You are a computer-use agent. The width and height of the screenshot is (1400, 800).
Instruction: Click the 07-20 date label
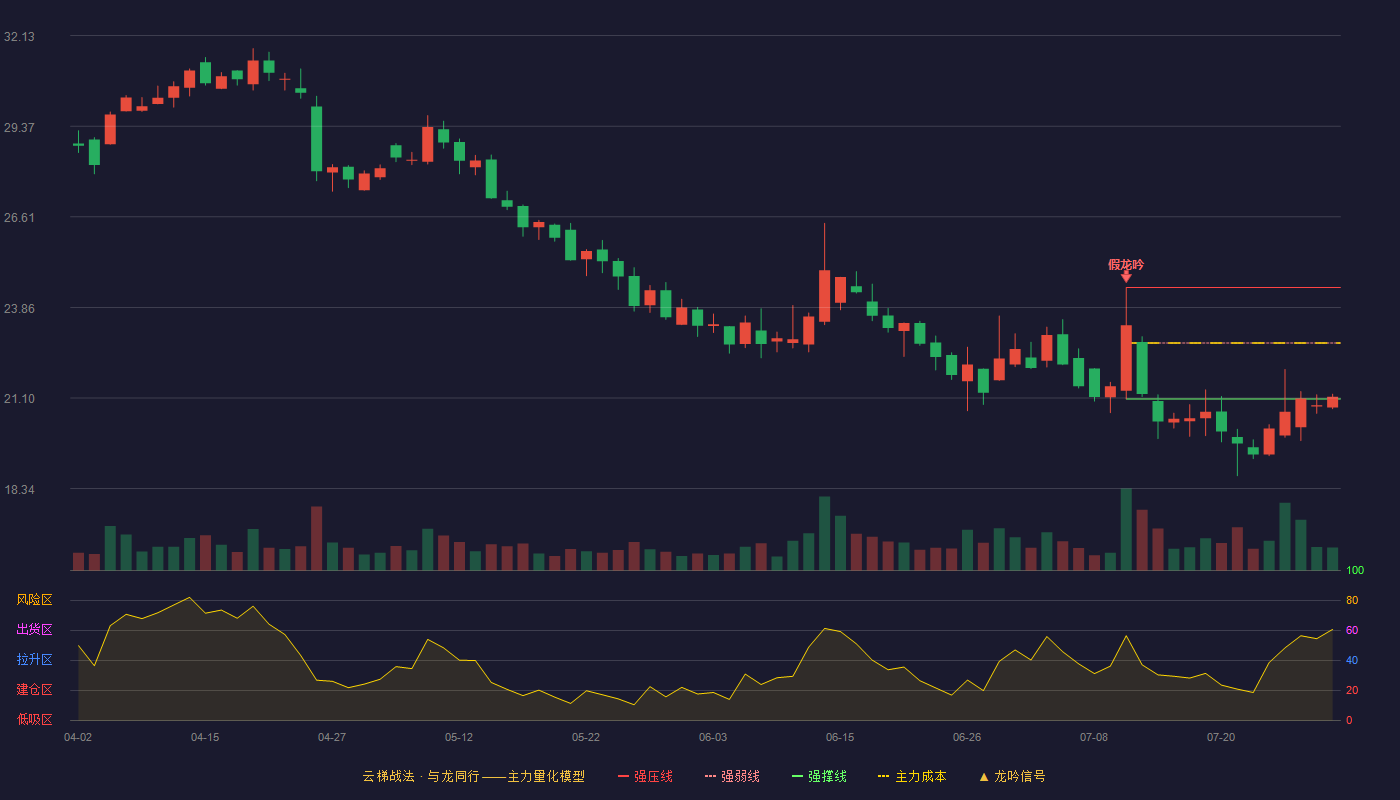(1221, 737)
